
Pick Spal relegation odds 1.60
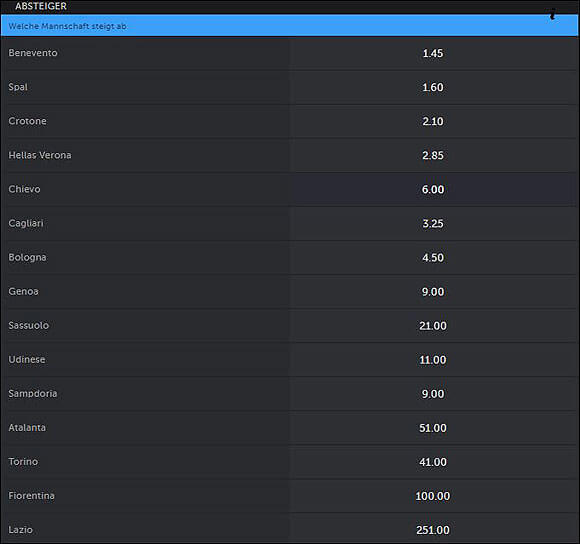coord(433,87)
